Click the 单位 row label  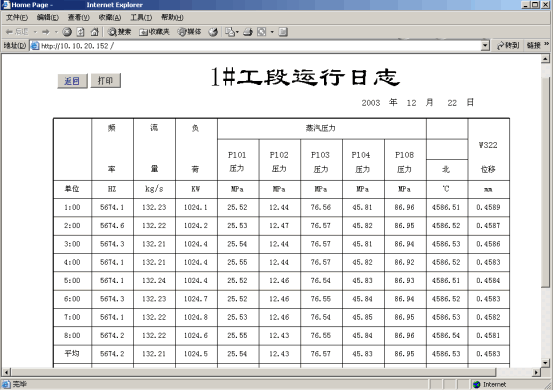[x=72, y=189]
